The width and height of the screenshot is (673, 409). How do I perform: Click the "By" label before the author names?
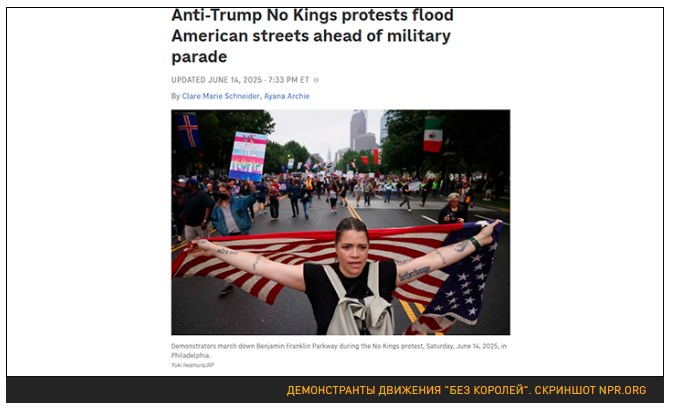175,96
